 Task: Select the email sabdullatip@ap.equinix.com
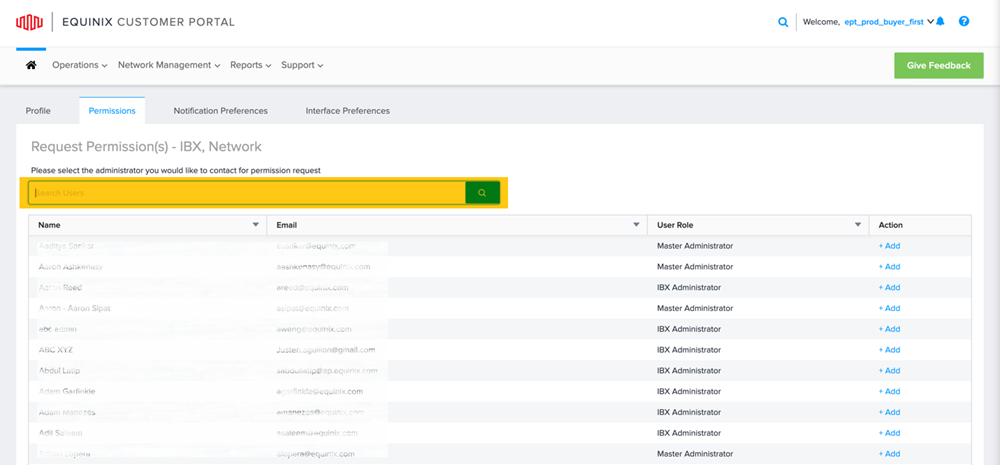pyautogui.click(x=327, y=370)
